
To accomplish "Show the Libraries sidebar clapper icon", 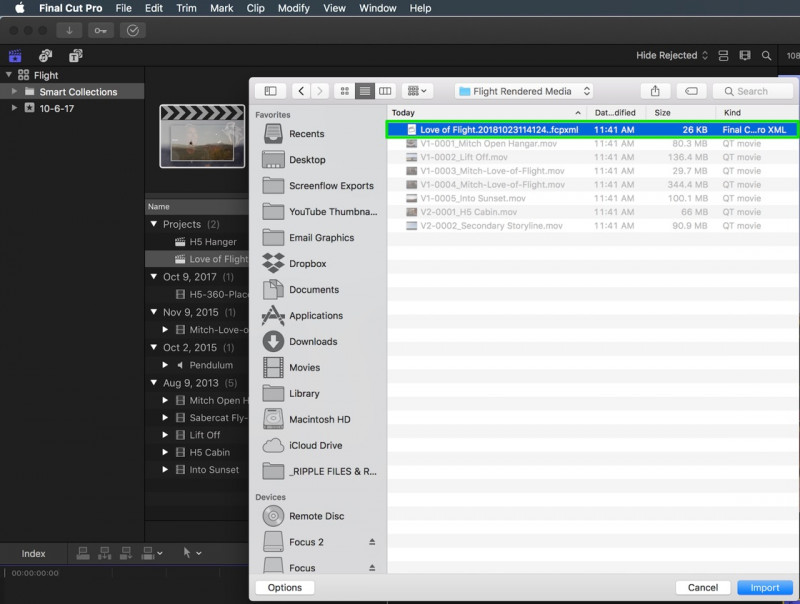I will tap(15, 56).
